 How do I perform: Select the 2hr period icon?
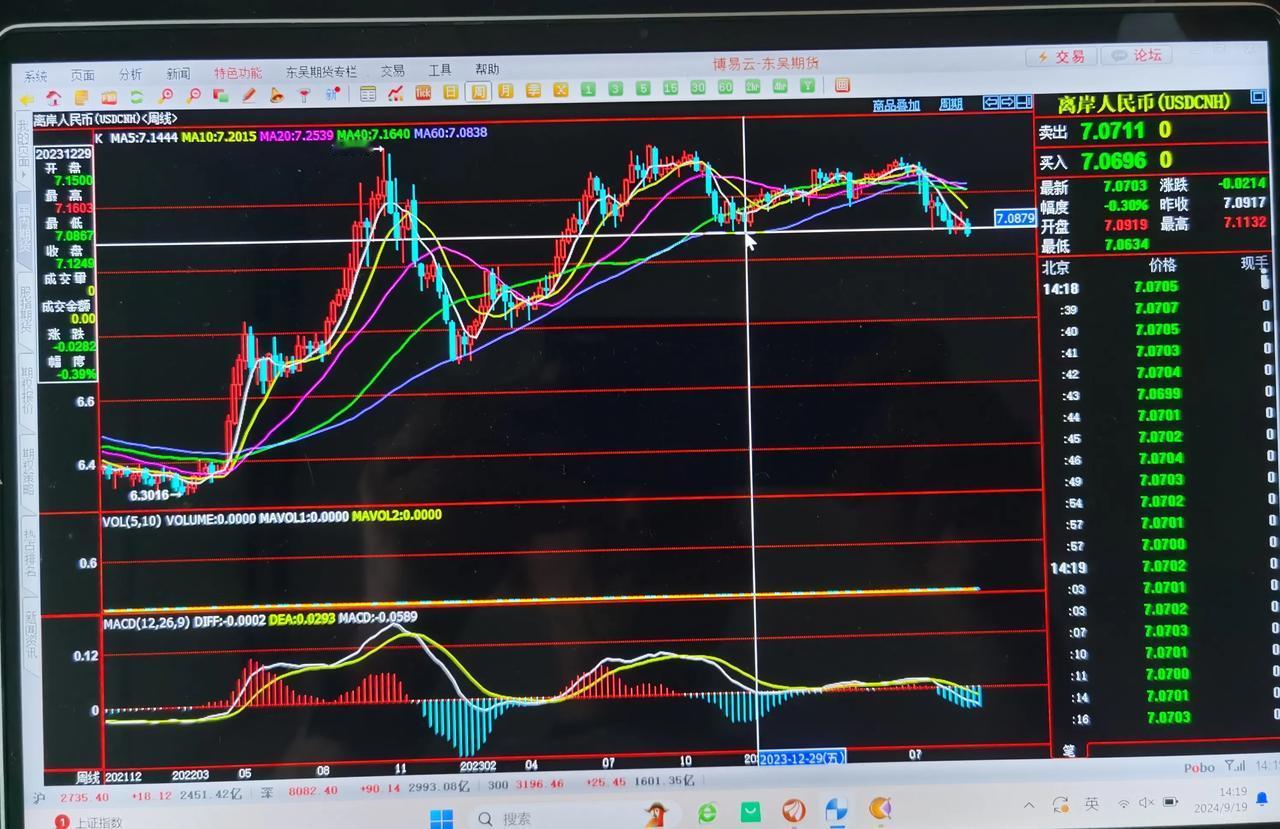[x=752, y=86]
